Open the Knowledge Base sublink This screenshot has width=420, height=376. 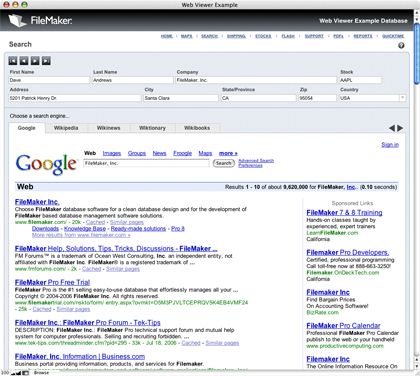pyautogui.click(x=85, y=229)
